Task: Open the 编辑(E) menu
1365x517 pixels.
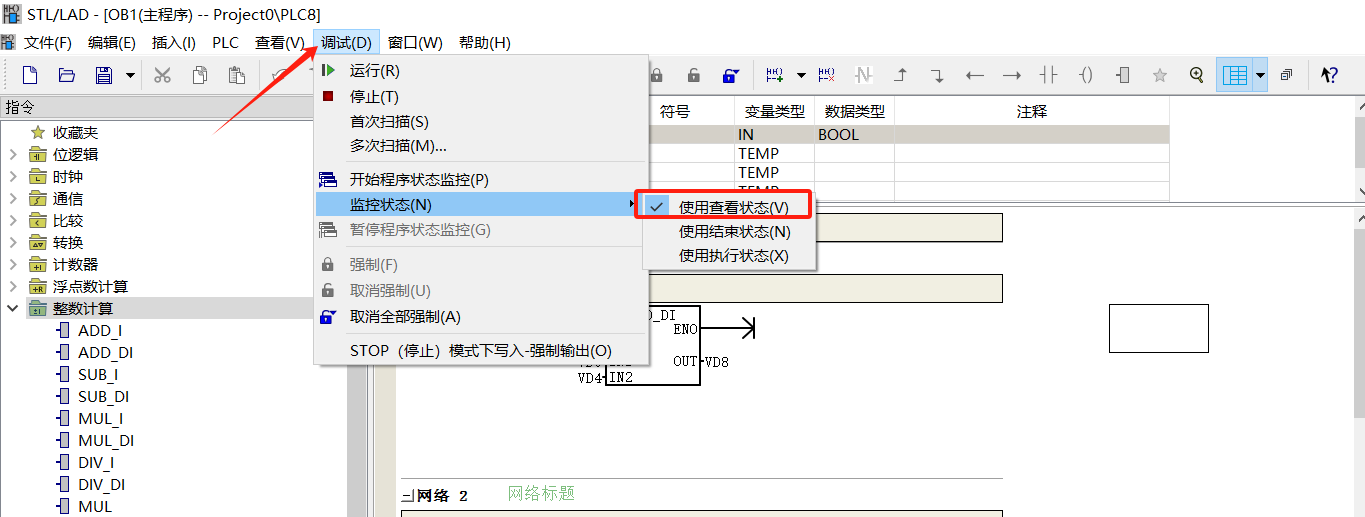Action: tap(112, 43)
